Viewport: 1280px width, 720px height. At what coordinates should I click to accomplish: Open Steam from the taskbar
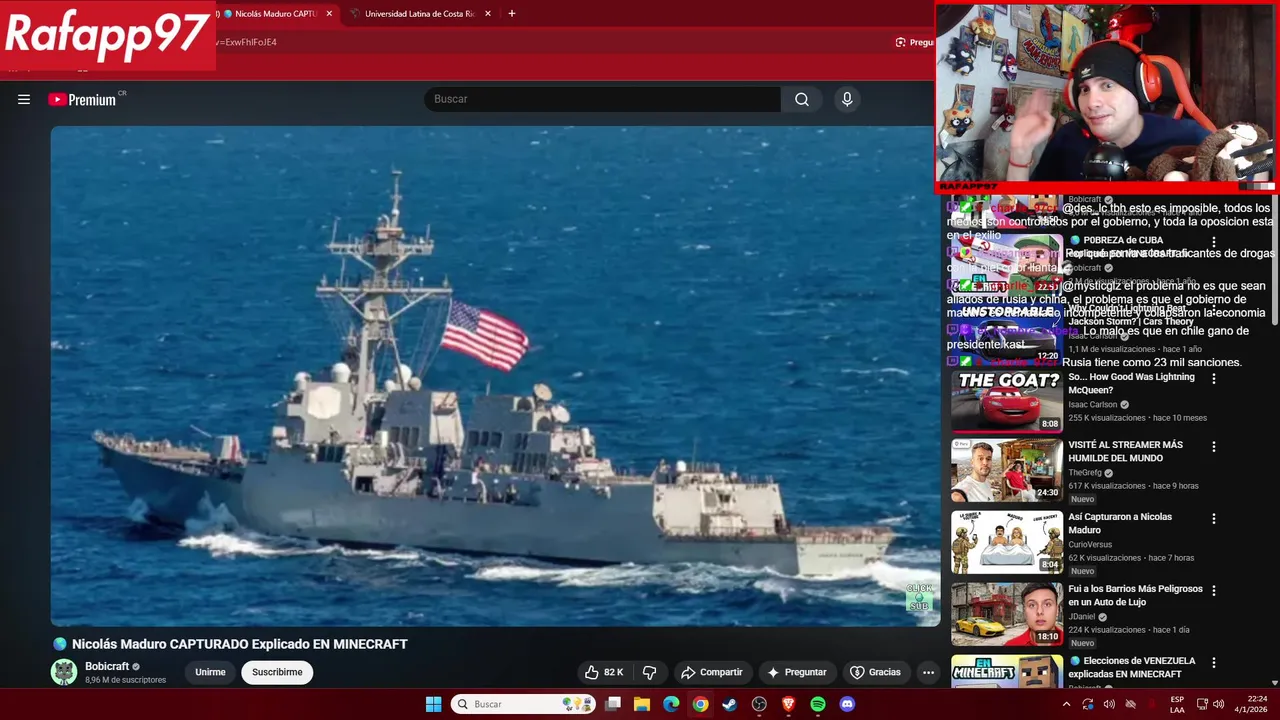730,704
